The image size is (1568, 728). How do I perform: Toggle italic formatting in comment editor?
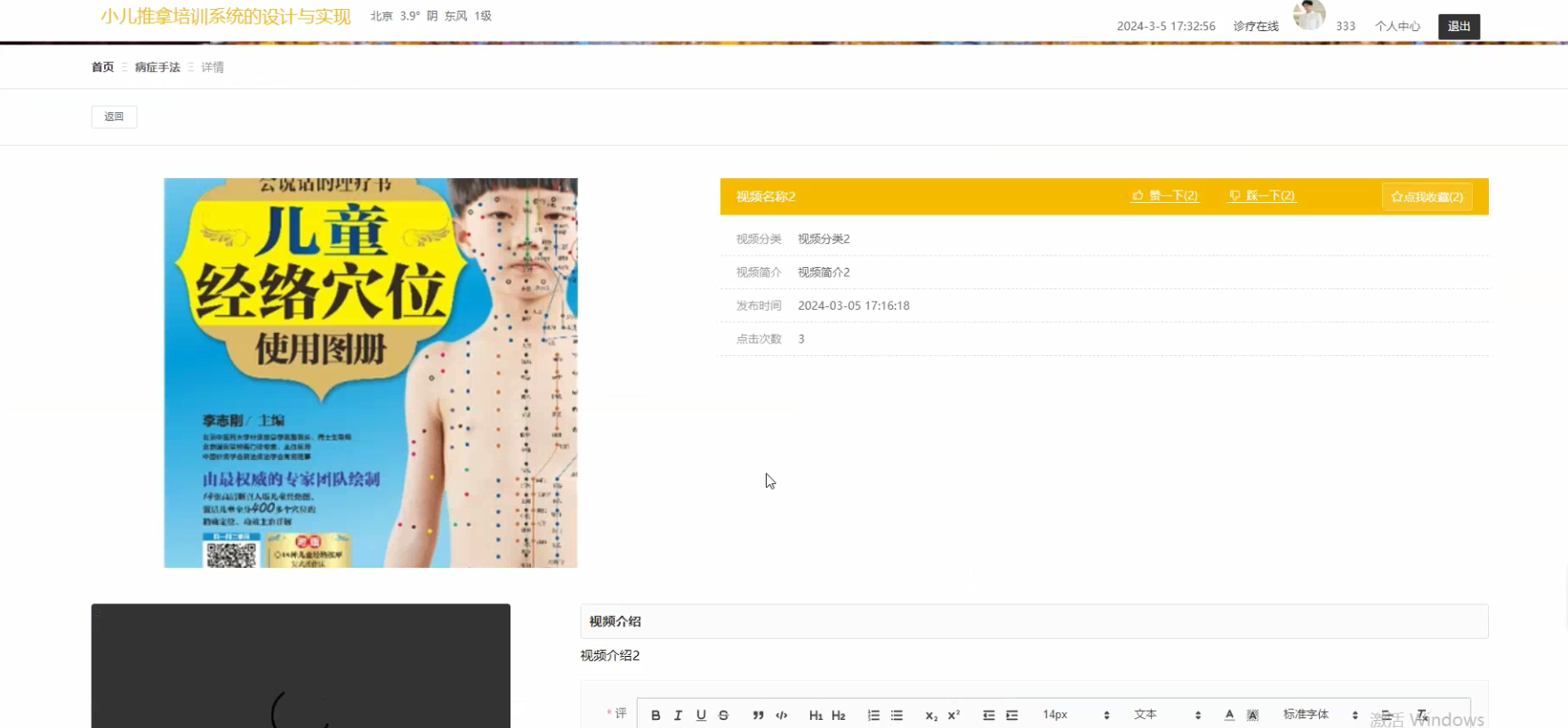[x=678, y=715]
